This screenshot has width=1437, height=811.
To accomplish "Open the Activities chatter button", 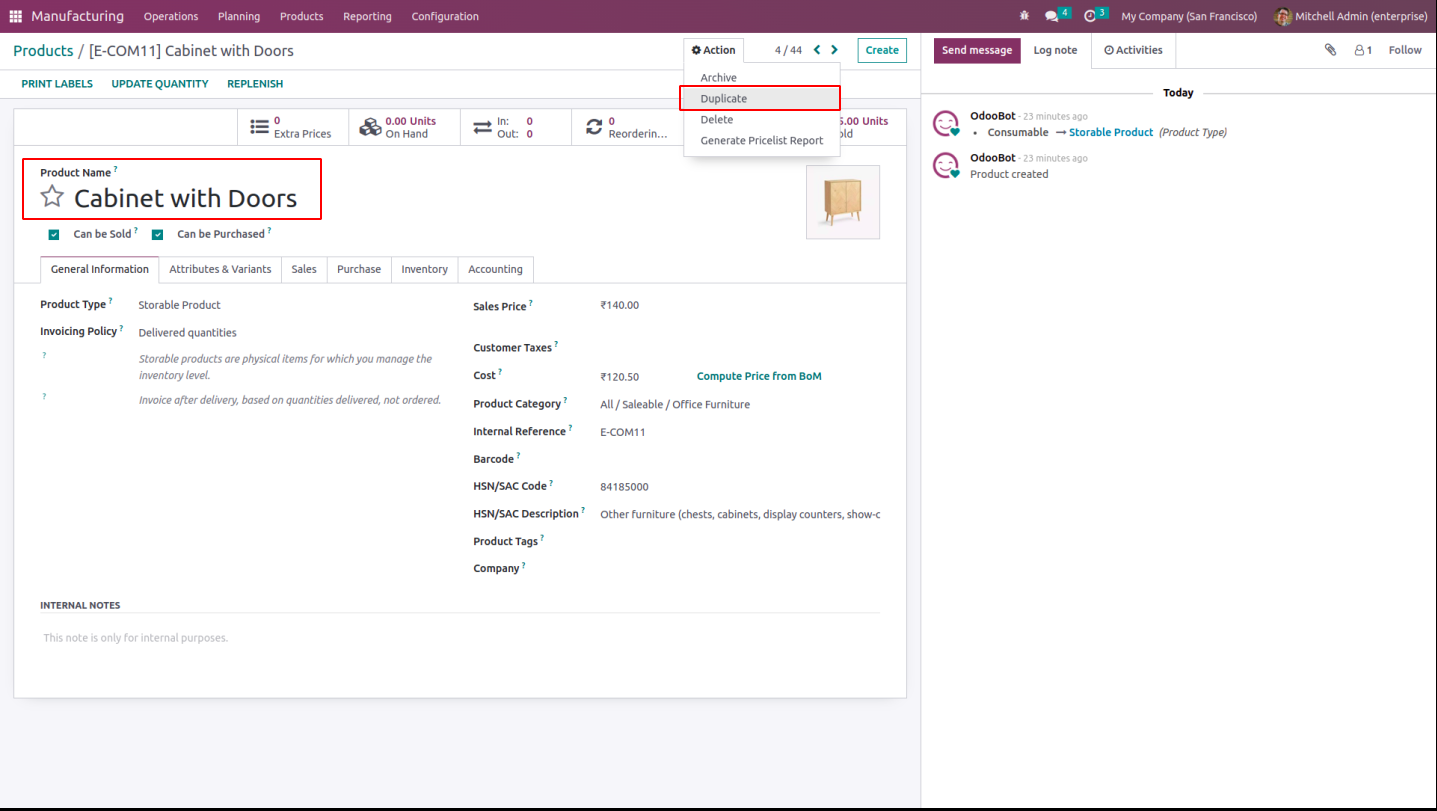I will coord(1134,50).
